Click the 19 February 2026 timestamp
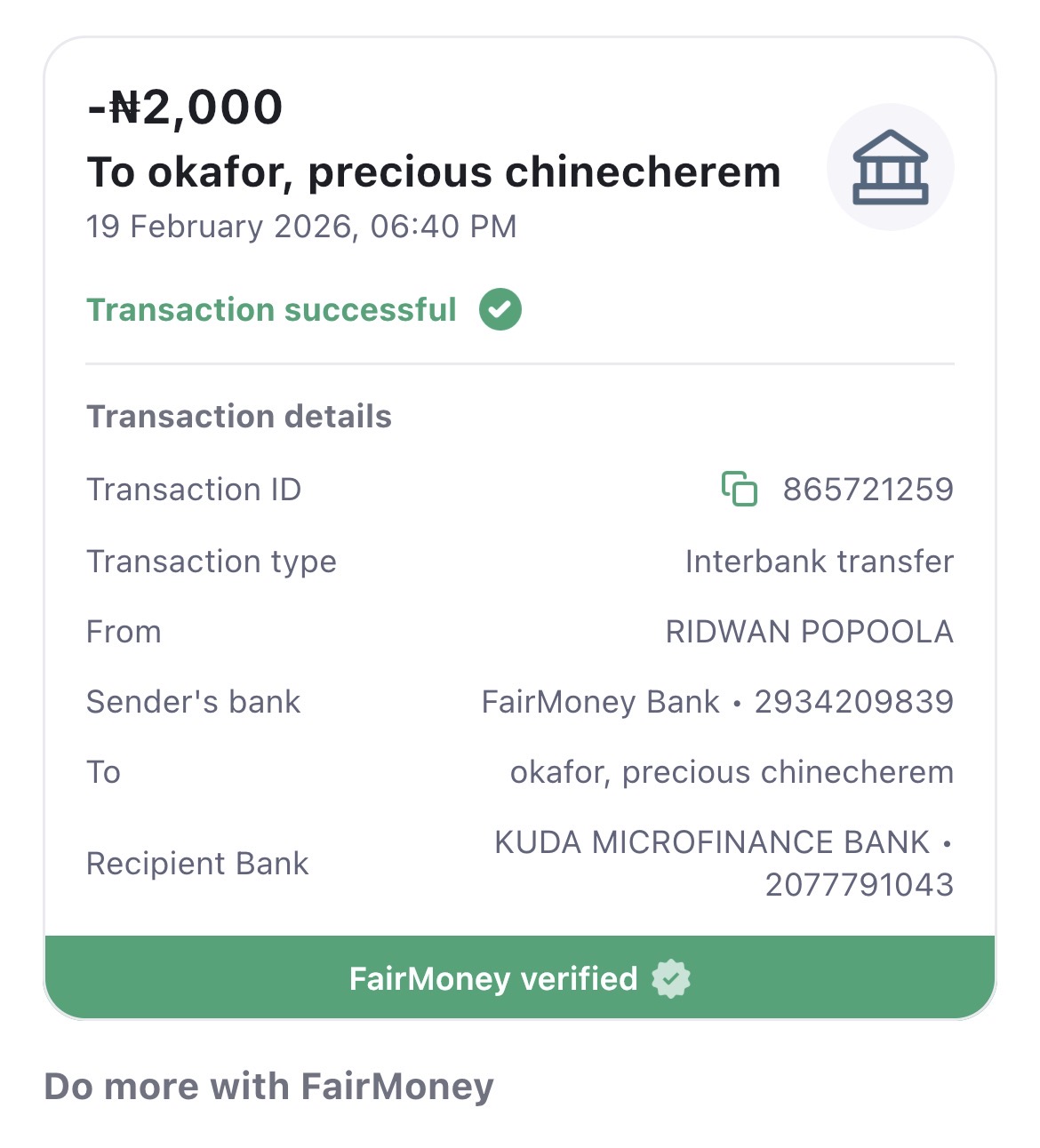 tap(301, 227)
